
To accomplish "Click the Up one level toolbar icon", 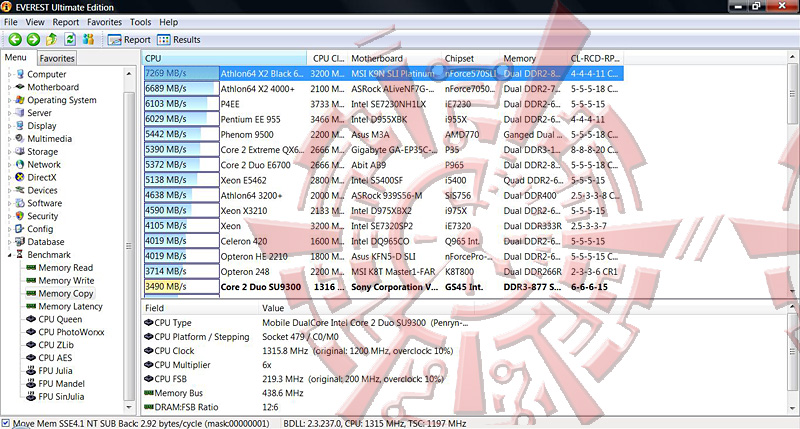I will [52, 39].
